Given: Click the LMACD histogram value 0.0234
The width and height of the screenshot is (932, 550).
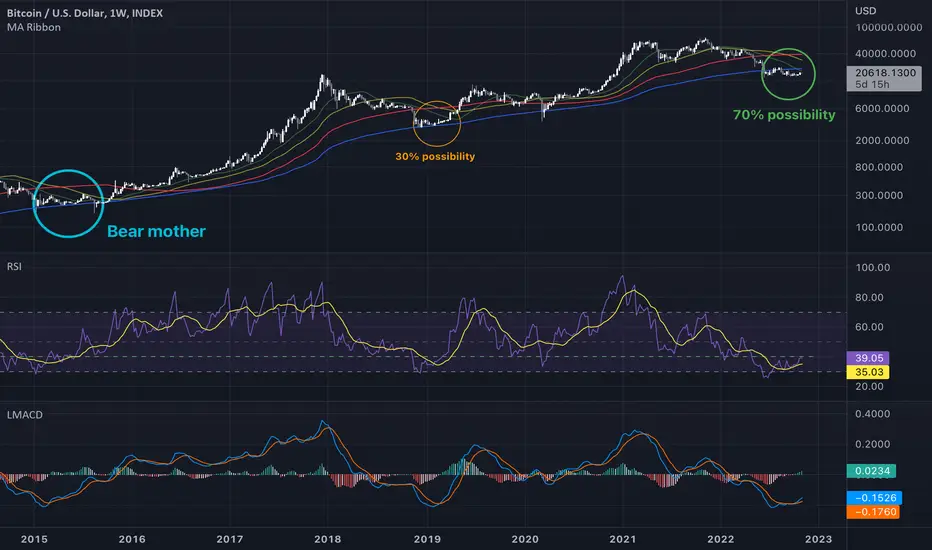Looking at the screenshot, I should (x=871, y=471).
